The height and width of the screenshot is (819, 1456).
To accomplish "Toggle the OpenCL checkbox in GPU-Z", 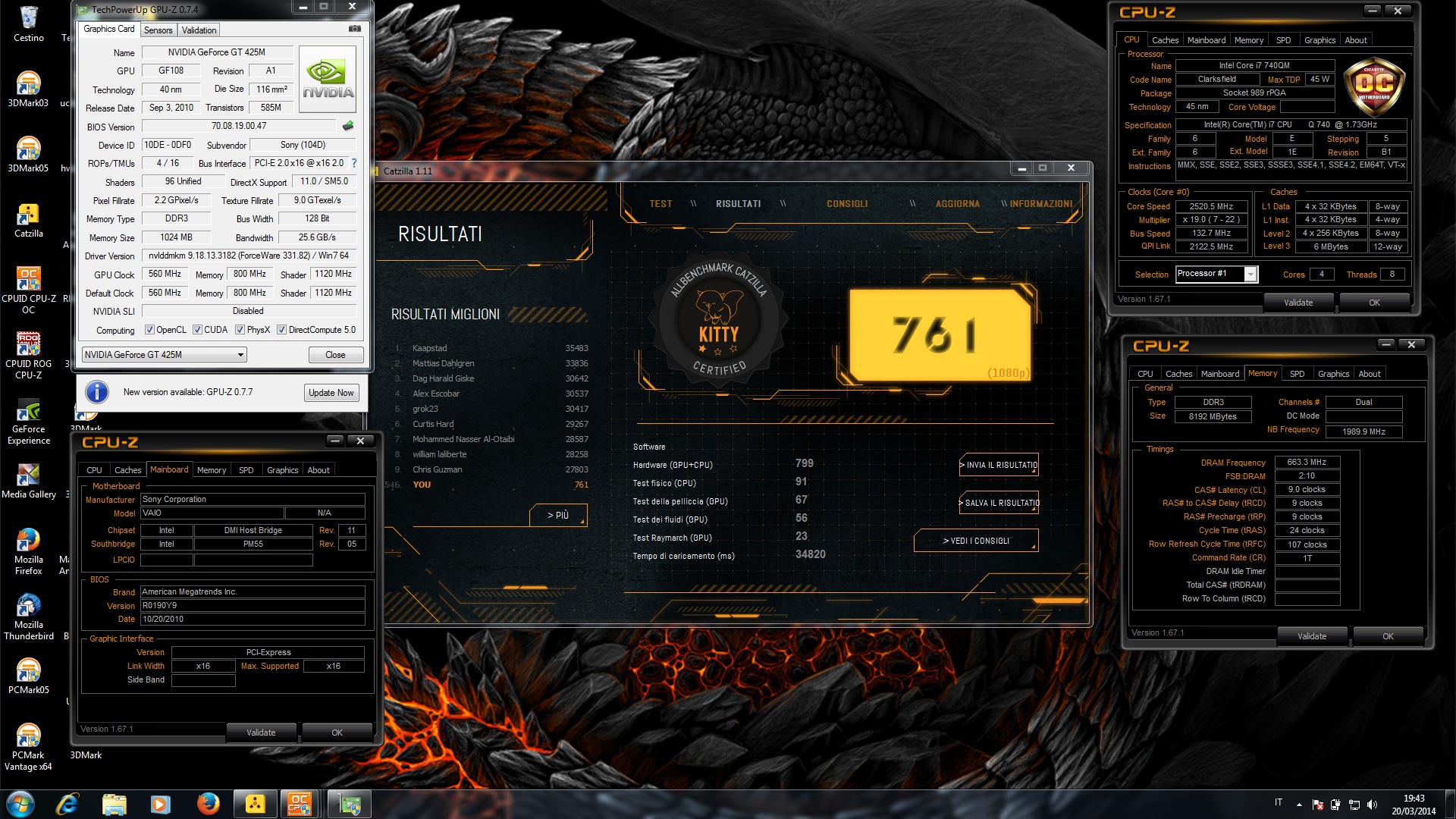I will click(x=149, y=330).
